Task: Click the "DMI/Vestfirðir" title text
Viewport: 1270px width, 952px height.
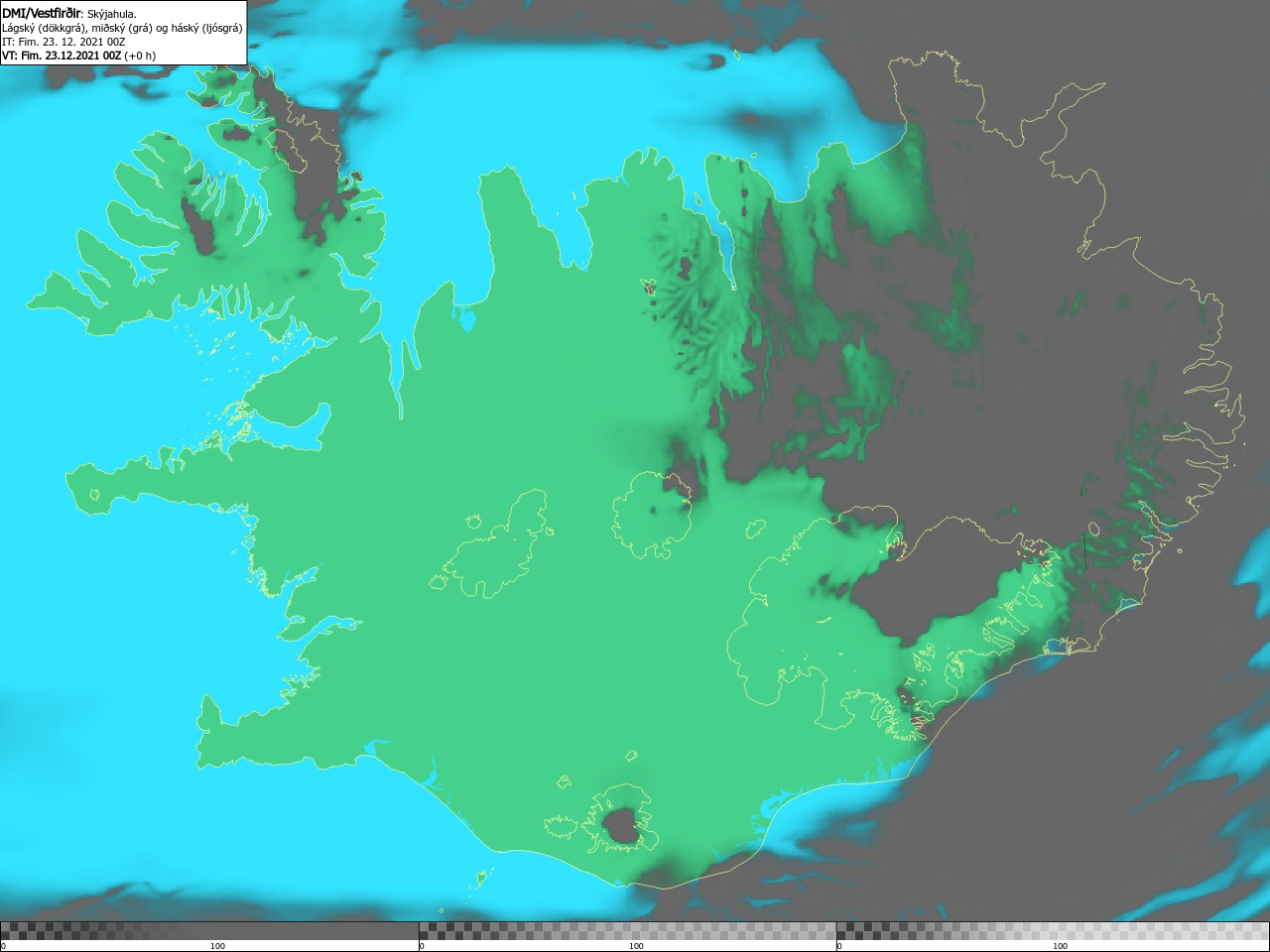Action: [x=41, y=13]
